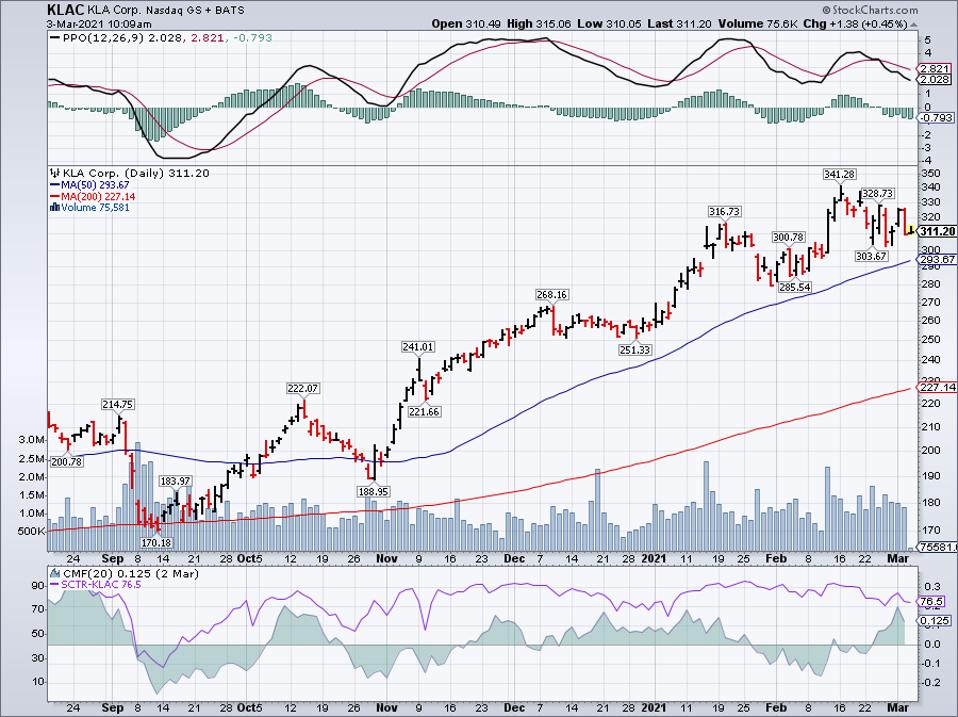Image resolution: width=958 pixels, height=717 pixels.
Task: Click the 76.5 SCTR tag on right axis
Action: (932, 602)
